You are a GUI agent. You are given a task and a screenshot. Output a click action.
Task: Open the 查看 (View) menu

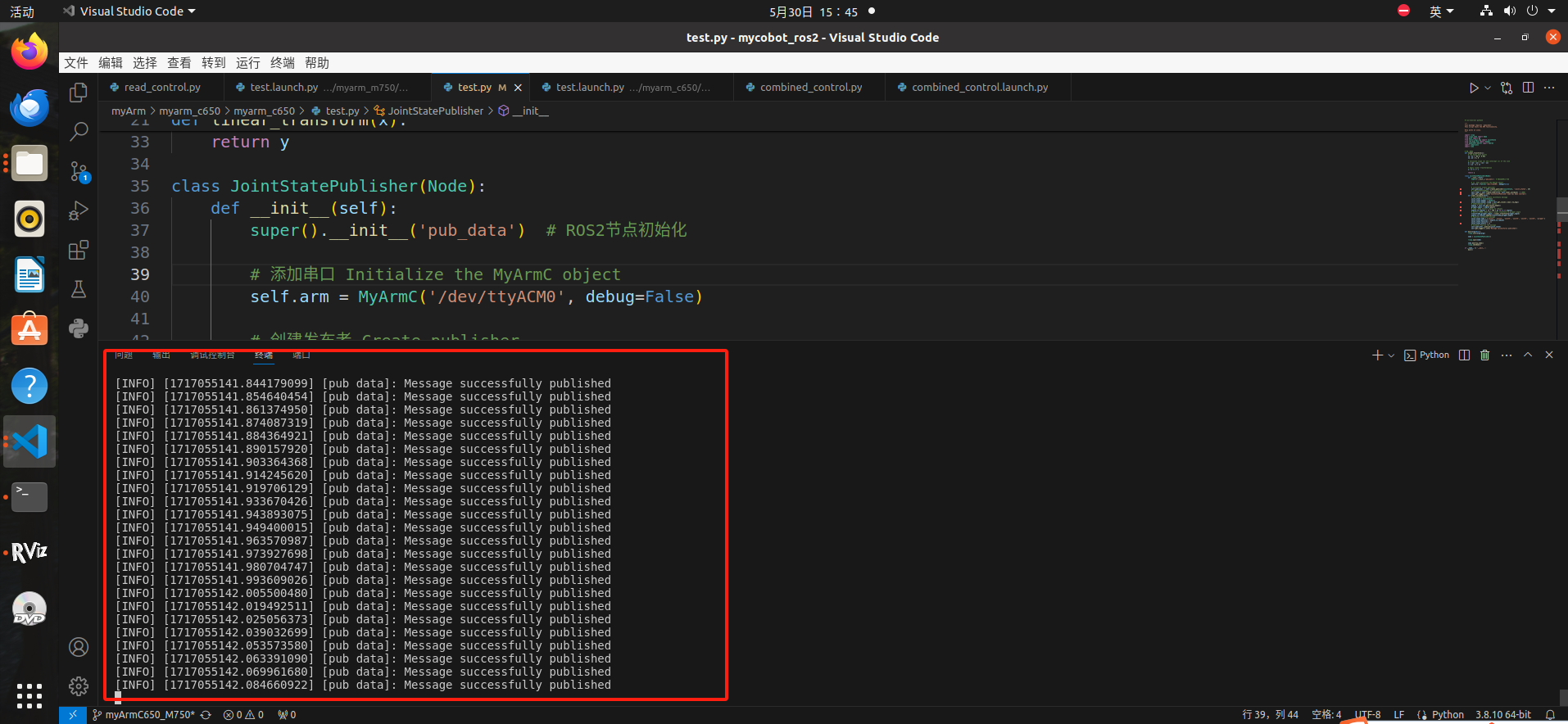[179, 63]
